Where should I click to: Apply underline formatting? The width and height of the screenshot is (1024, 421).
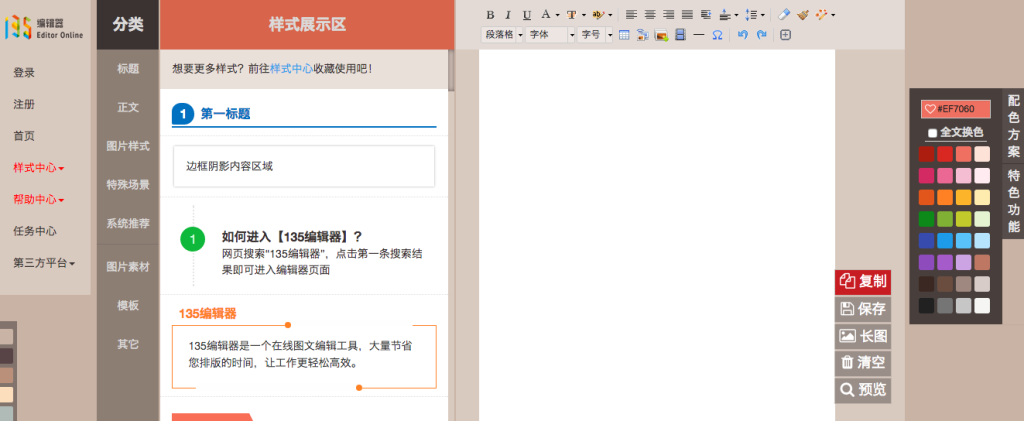(526, 15)
